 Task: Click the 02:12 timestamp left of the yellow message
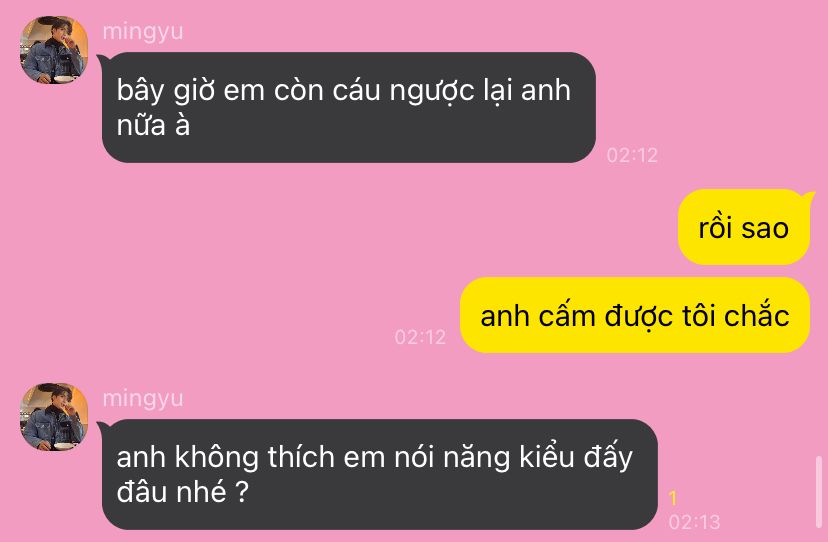coord(420,337)
